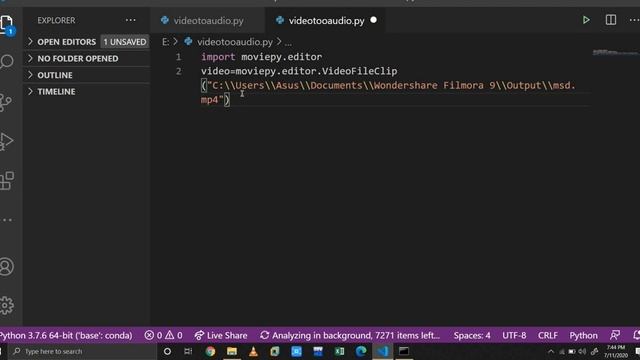Open Explorer Views and More Actions menu

[131, 20]
